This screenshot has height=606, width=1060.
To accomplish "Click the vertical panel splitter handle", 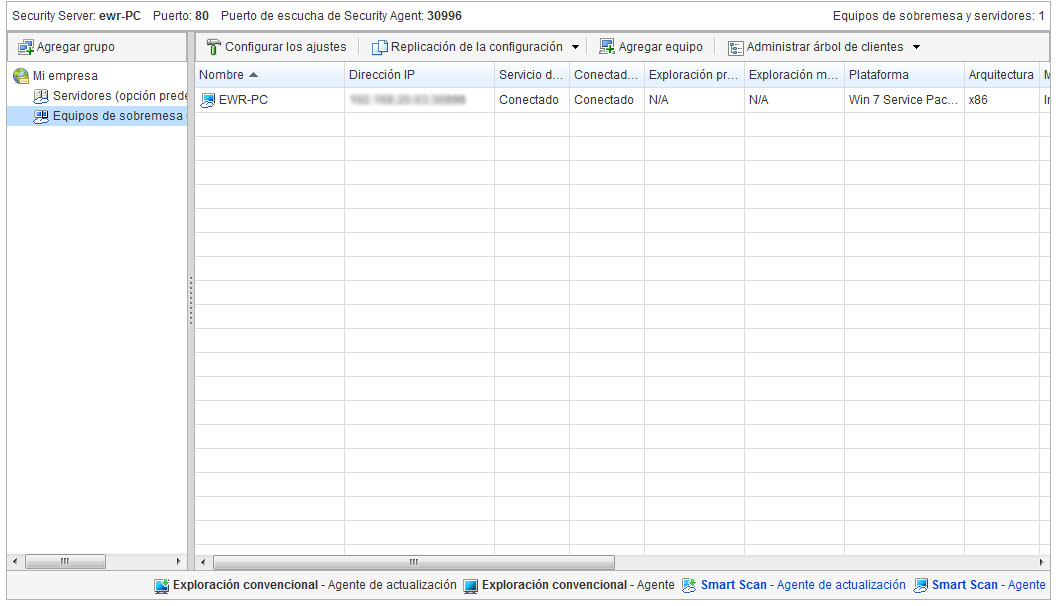I will pyautogui.click(x=191, y=300).
